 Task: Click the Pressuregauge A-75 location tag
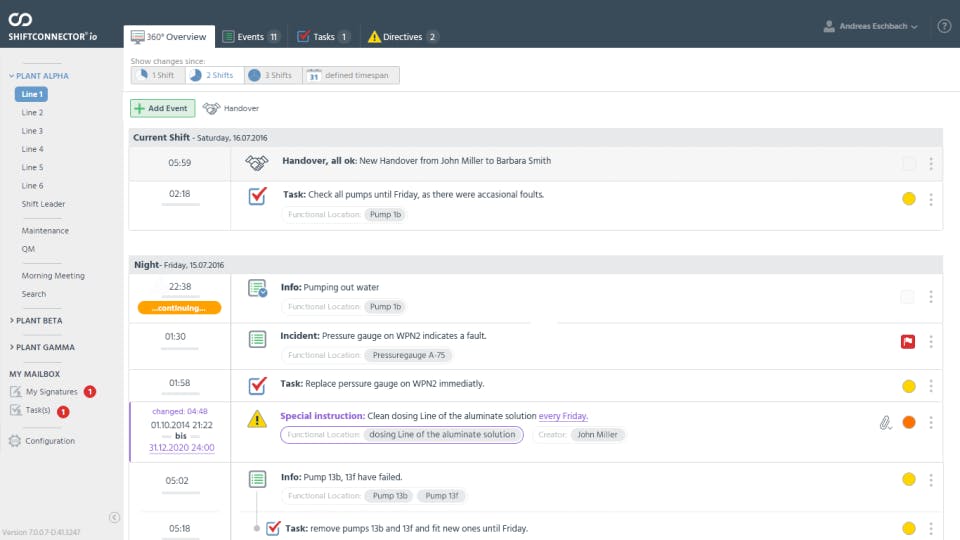point(408,355)
